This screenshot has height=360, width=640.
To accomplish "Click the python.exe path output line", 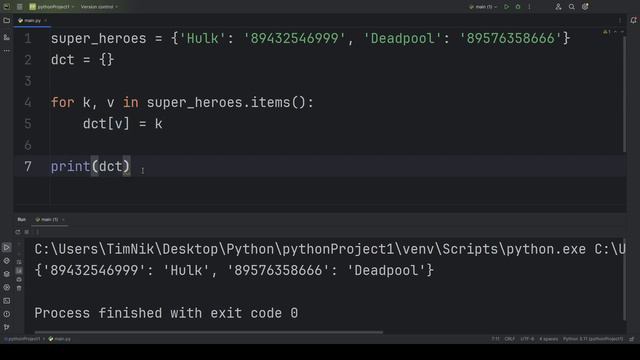I will 330,249.
